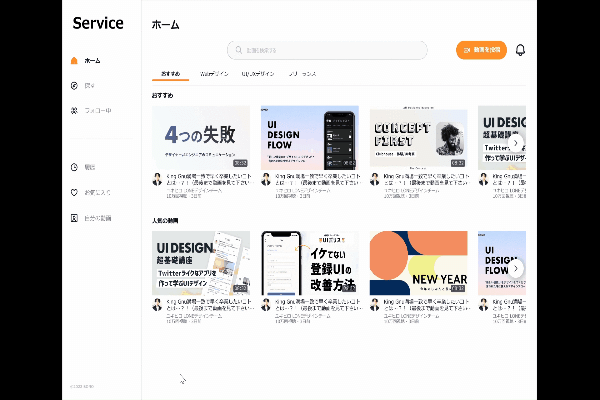Open the 4つの失敗 video thumbnail
This screenshot has height=400, width=600.
pos(201,138)
